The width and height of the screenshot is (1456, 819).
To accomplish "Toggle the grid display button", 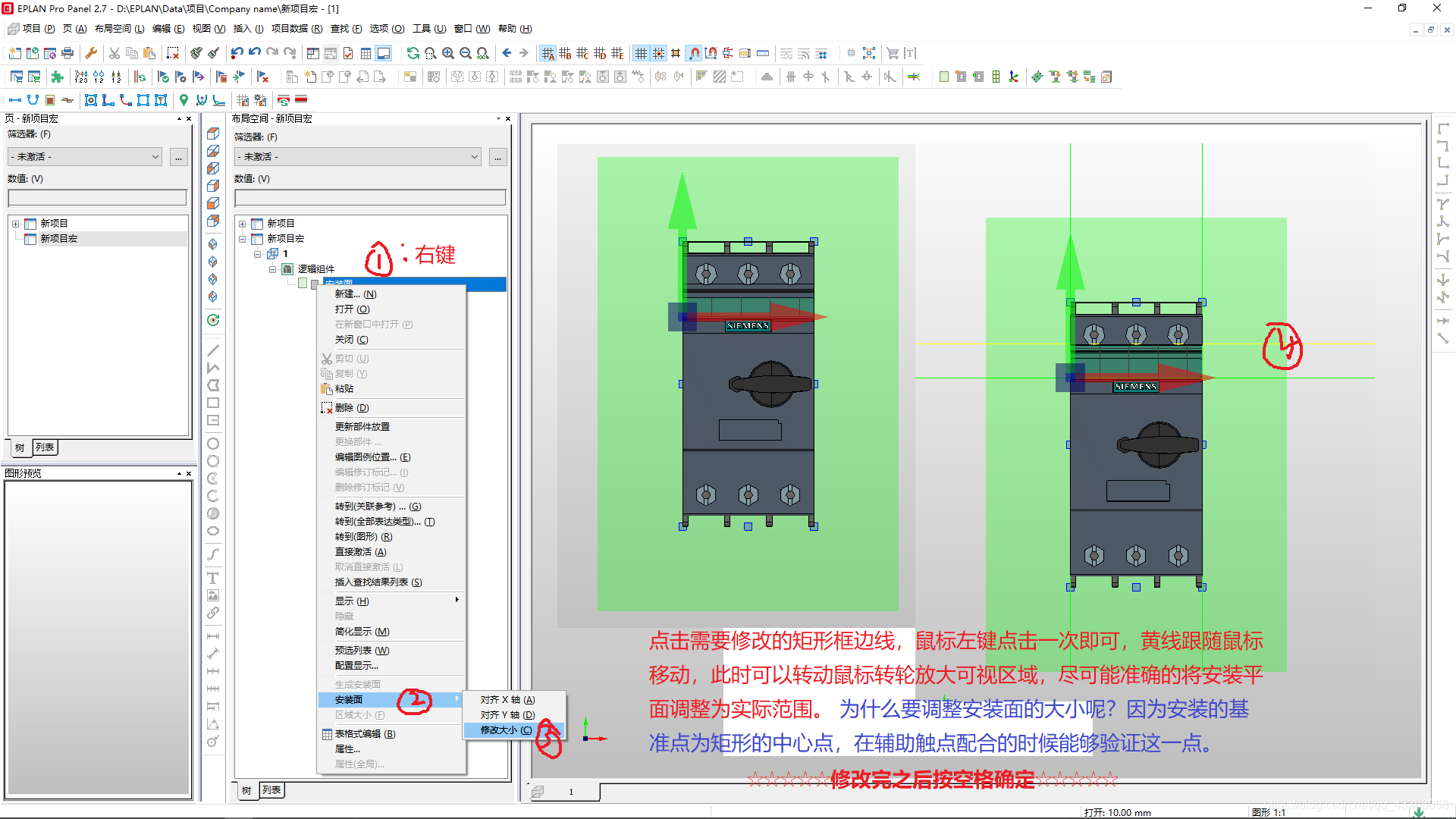I will (641, 53).
